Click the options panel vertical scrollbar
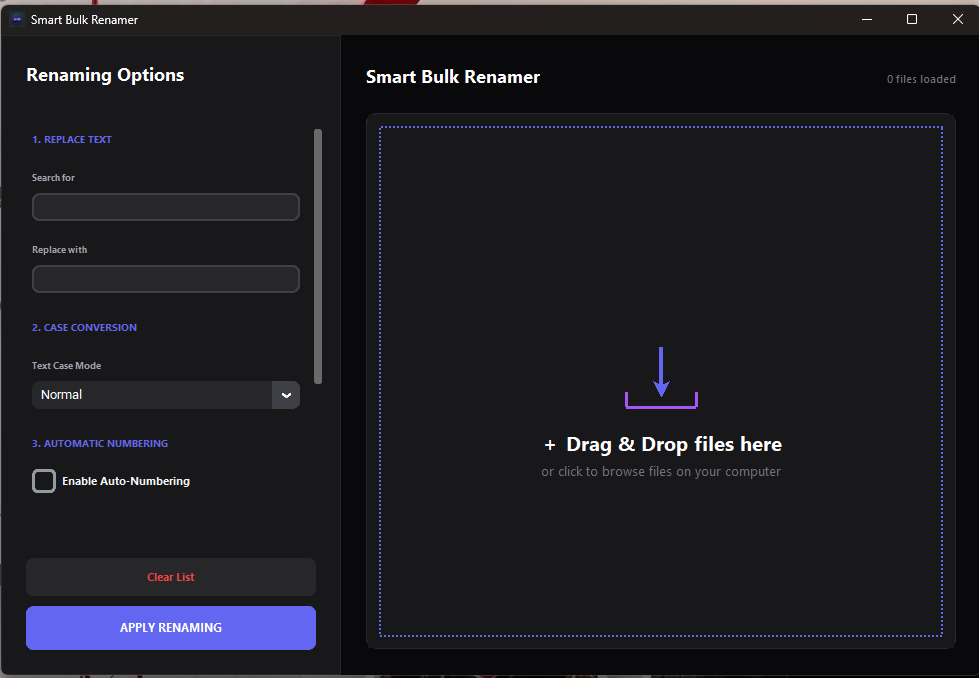 318,257
